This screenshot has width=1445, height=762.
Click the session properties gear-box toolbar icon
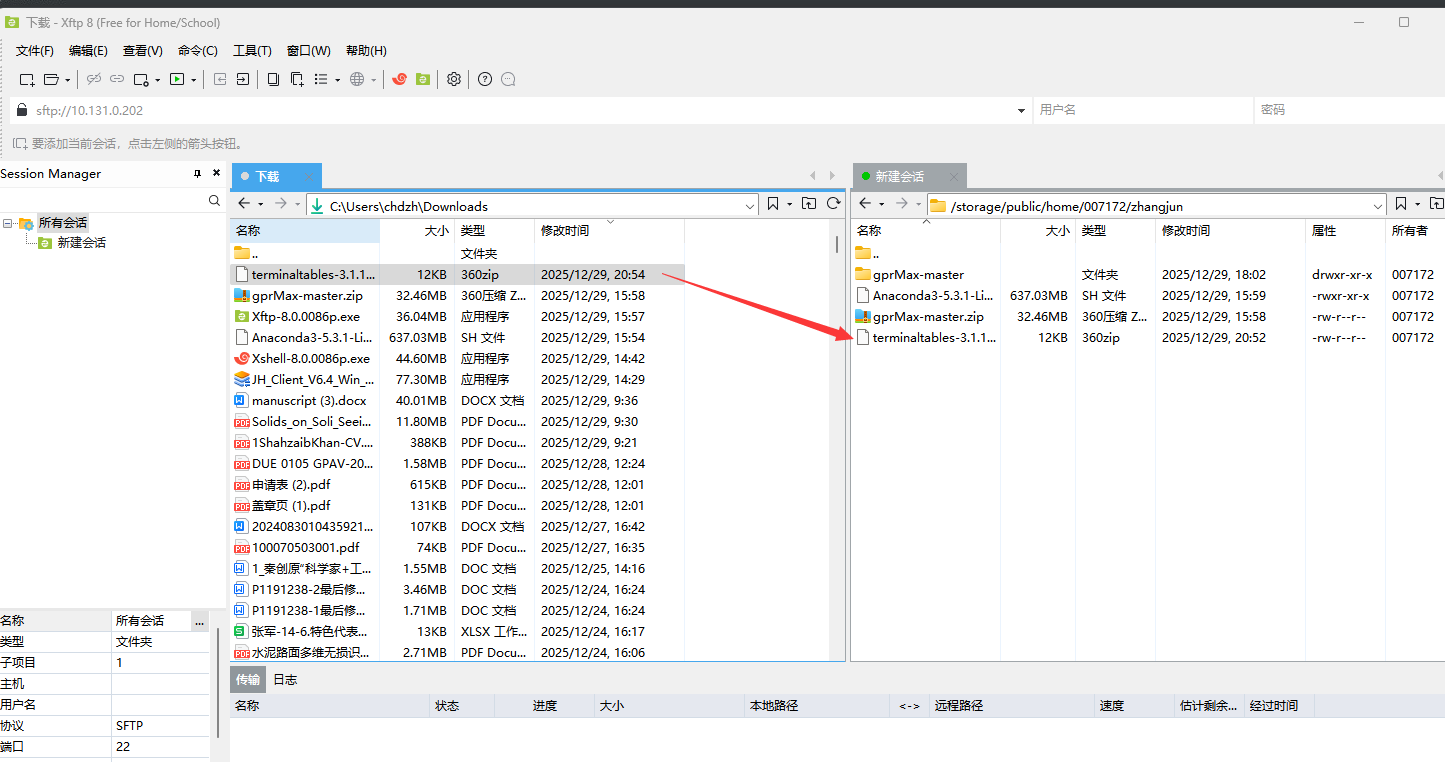(x=141, y=79)
